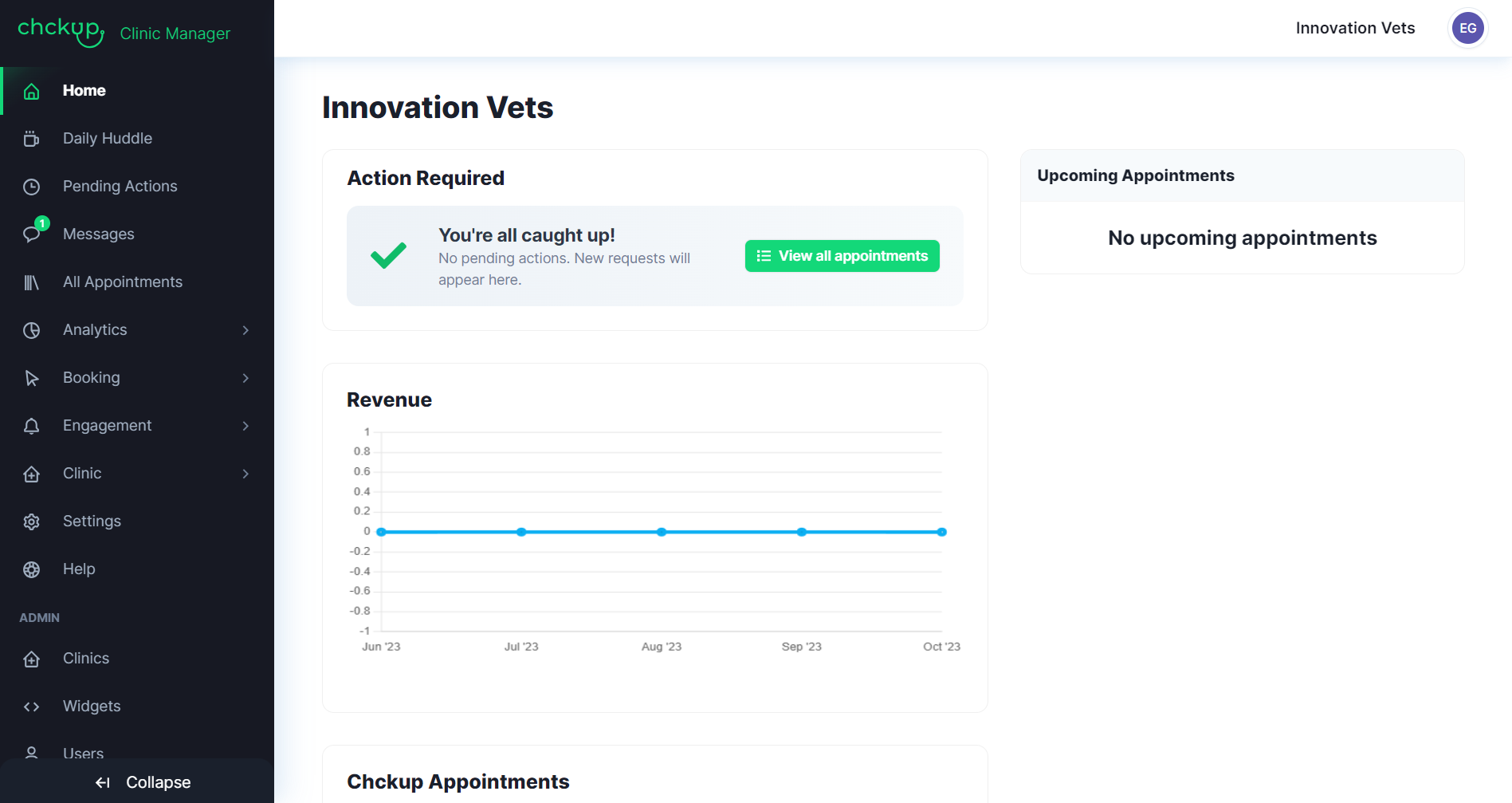
Task: Open the EG user avatar menu
Action: [1467, 29]
